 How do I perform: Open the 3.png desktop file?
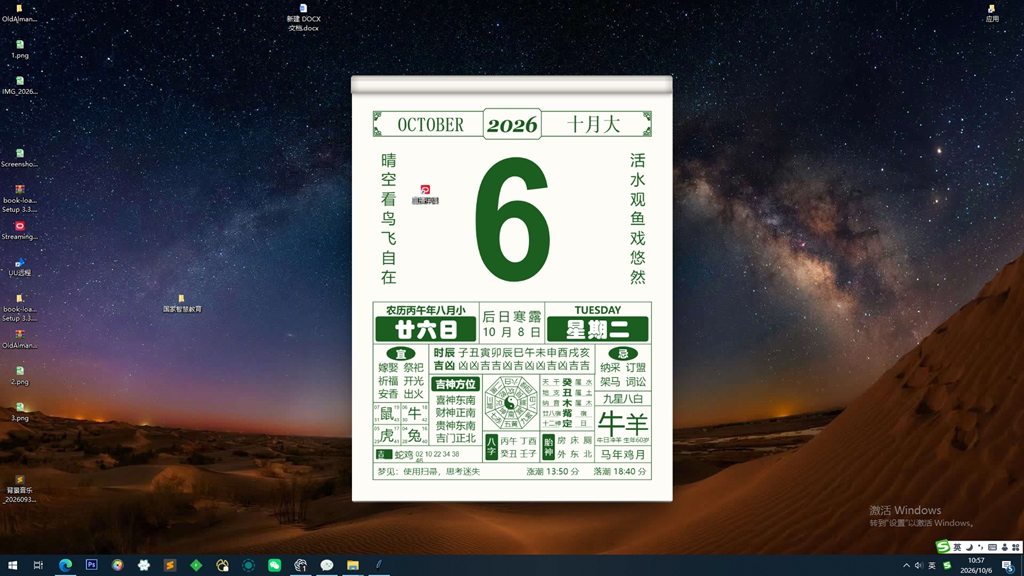coord(20,412)
